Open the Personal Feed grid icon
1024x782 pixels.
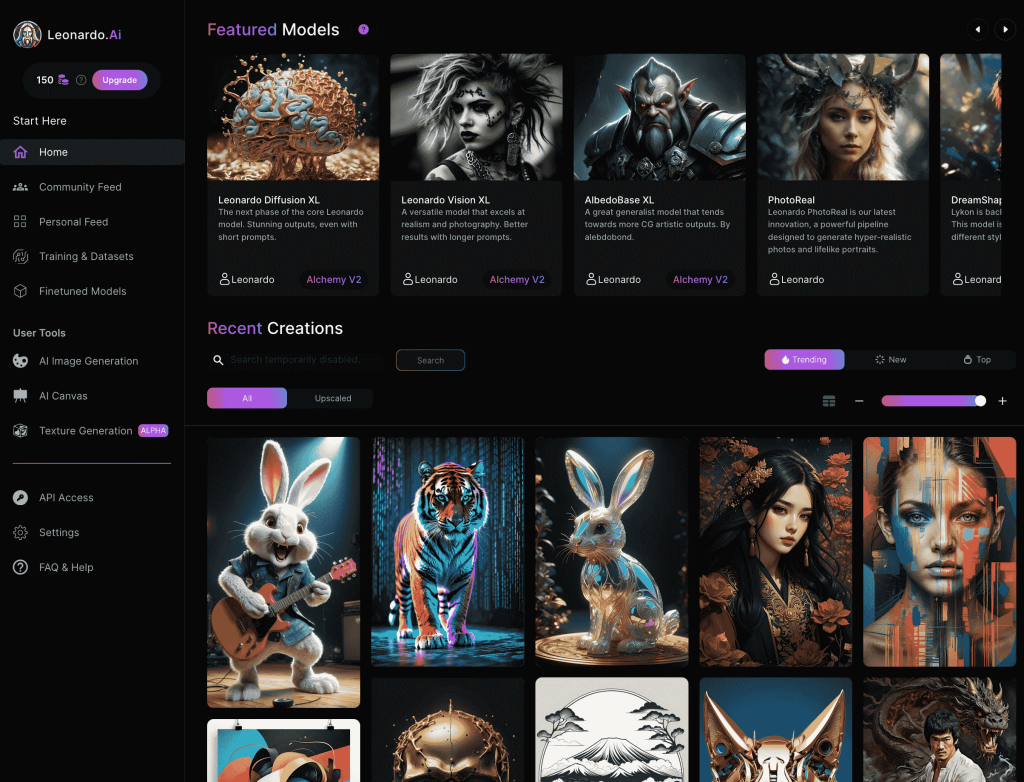point(20,221)
